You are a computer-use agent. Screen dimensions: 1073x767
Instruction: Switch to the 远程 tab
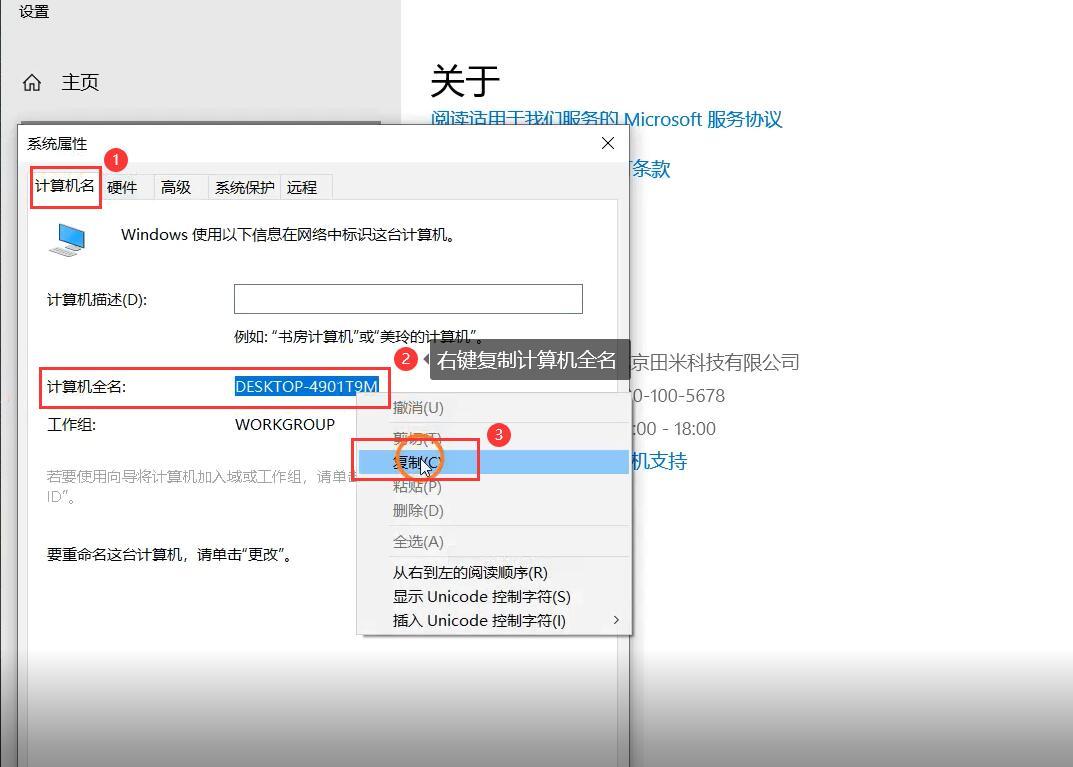pyautogui.click(x=303, y=187)
